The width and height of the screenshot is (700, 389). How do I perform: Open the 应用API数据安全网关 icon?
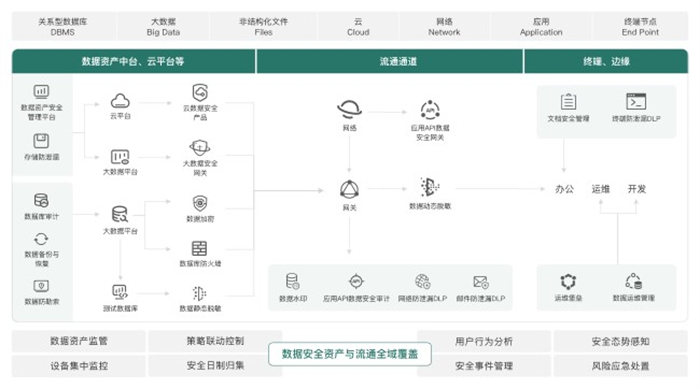(x=430, y=110)
